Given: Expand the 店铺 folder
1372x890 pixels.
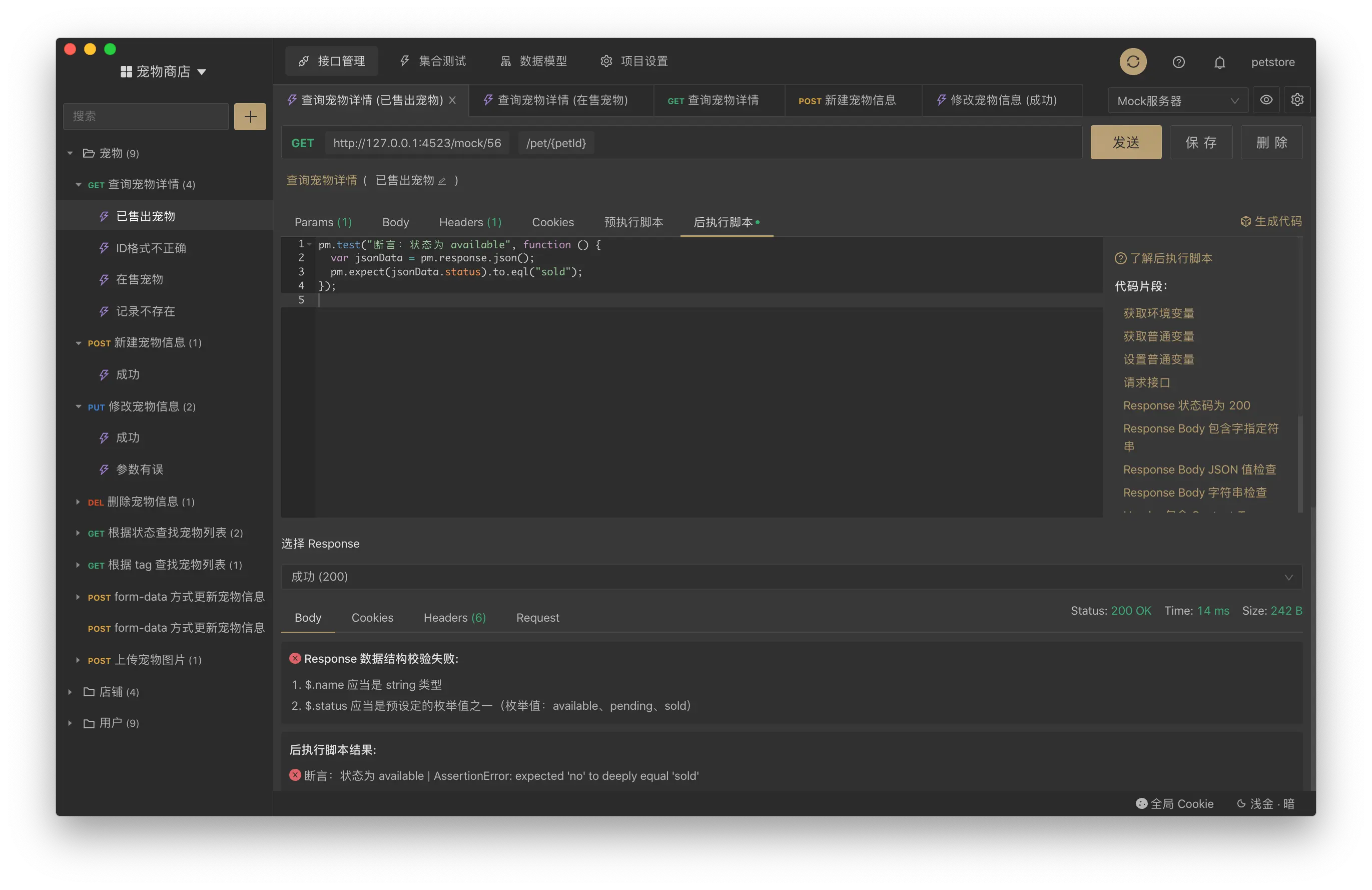Looking at the screenshot, I should [x=70, y=692].
